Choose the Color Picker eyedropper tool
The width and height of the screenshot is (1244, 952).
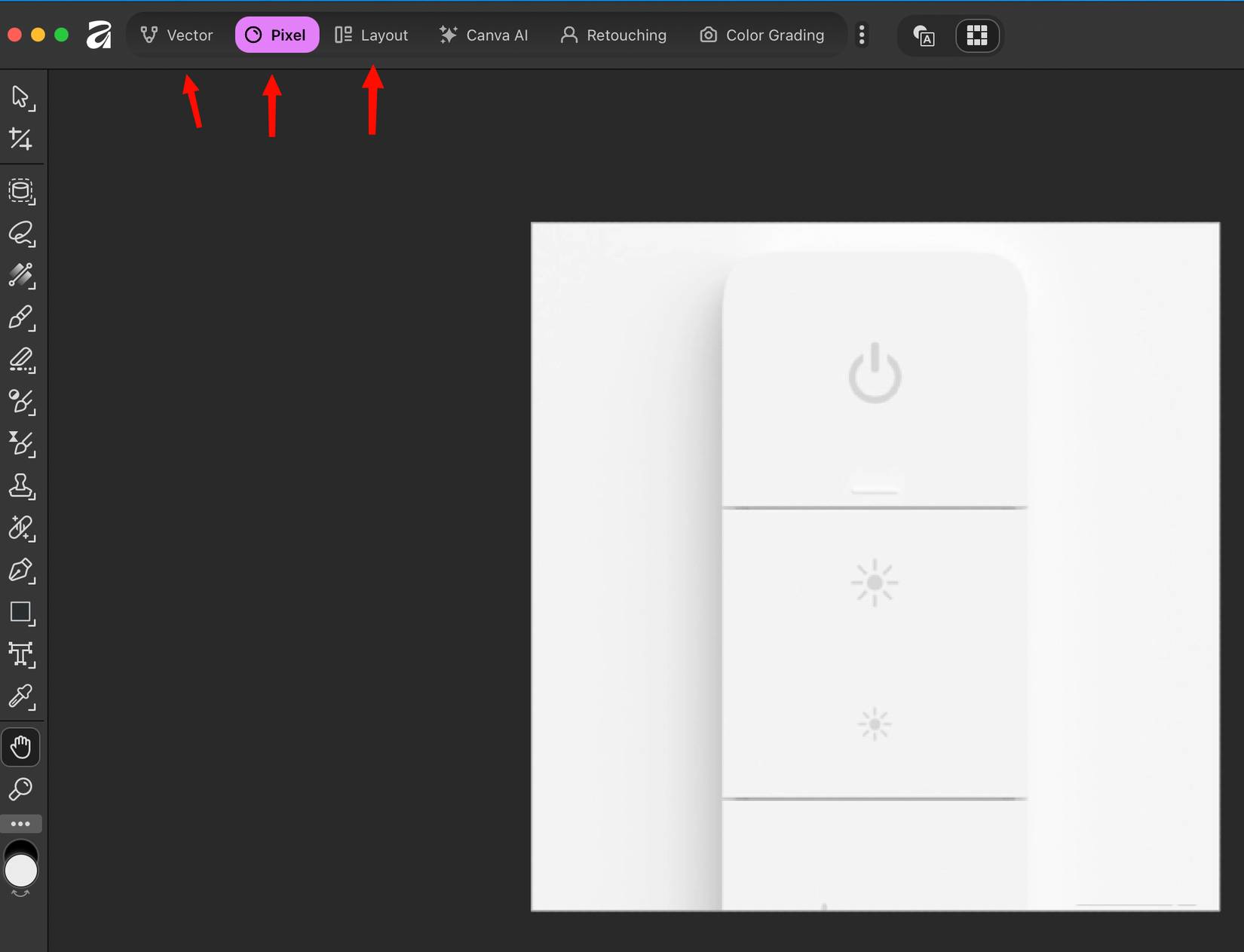pyautogui.click(x=20, y=698)
